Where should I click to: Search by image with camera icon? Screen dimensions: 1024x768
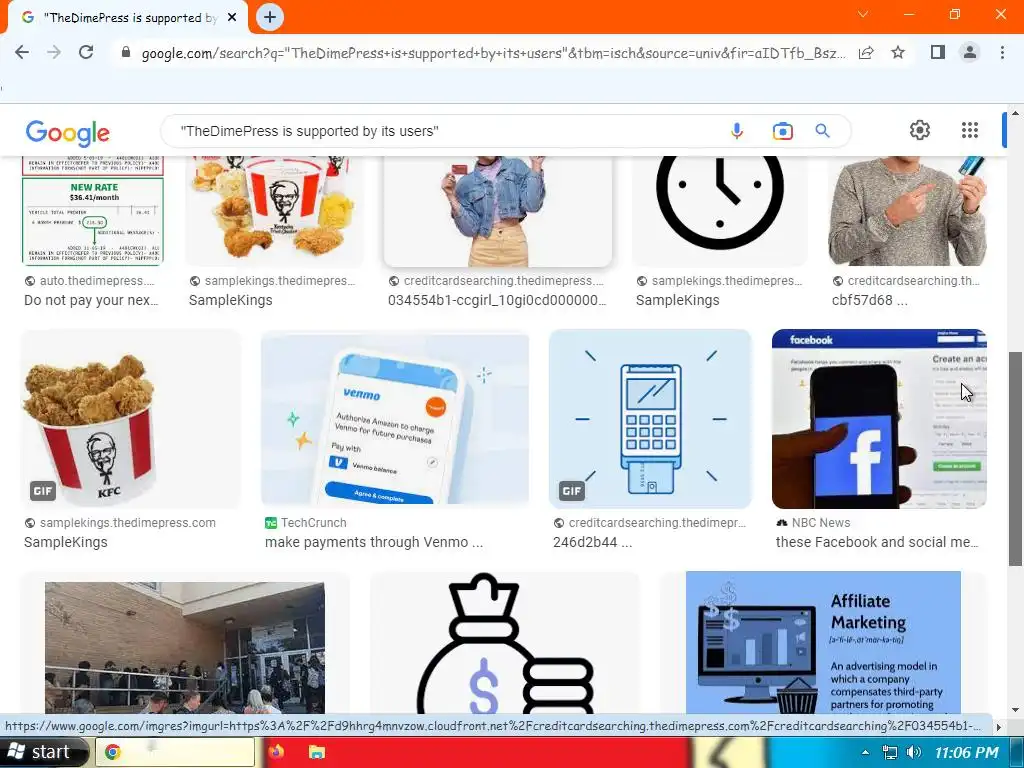coord(782,131)
